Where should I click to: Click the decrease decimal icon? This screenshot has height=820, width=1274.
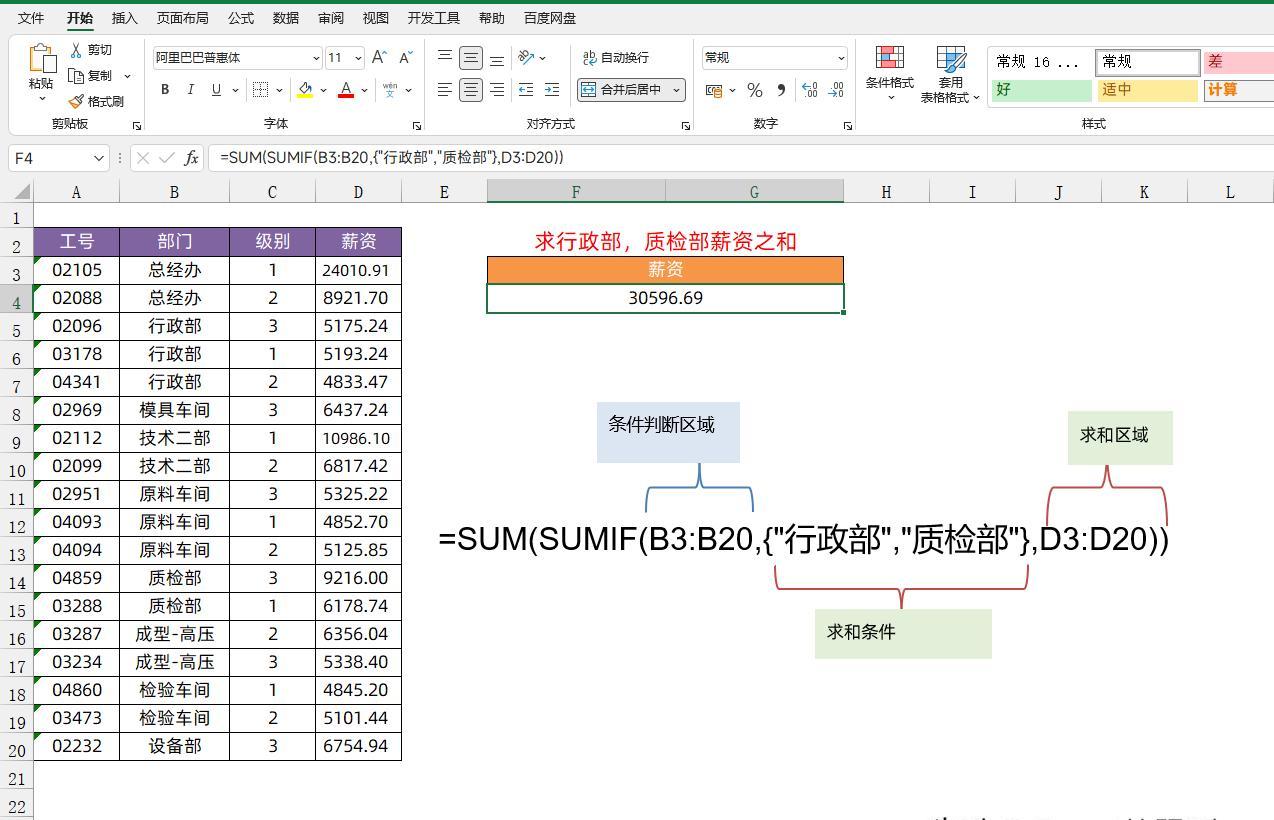(836, 90)
